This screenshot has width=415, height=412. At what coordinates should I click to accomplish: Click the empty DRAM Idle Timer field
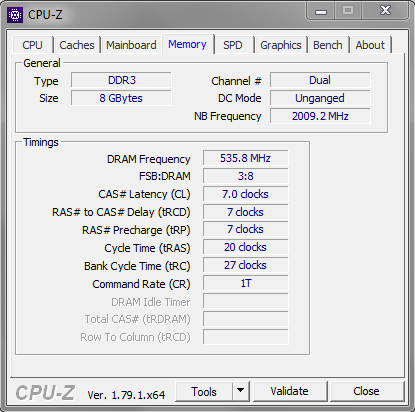click(245, 301)
